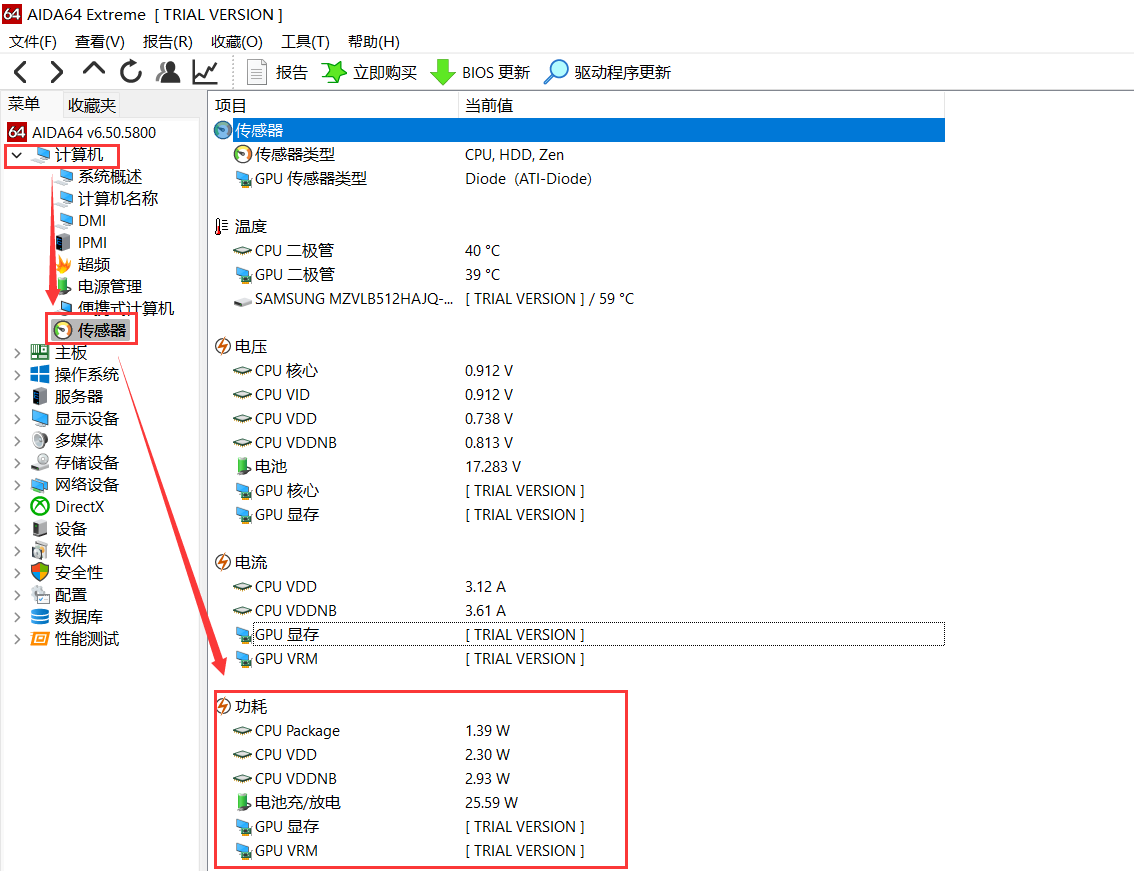Click the refresh icon in toolbar
The image size is (1134, 871).
(x=131, y=72)
